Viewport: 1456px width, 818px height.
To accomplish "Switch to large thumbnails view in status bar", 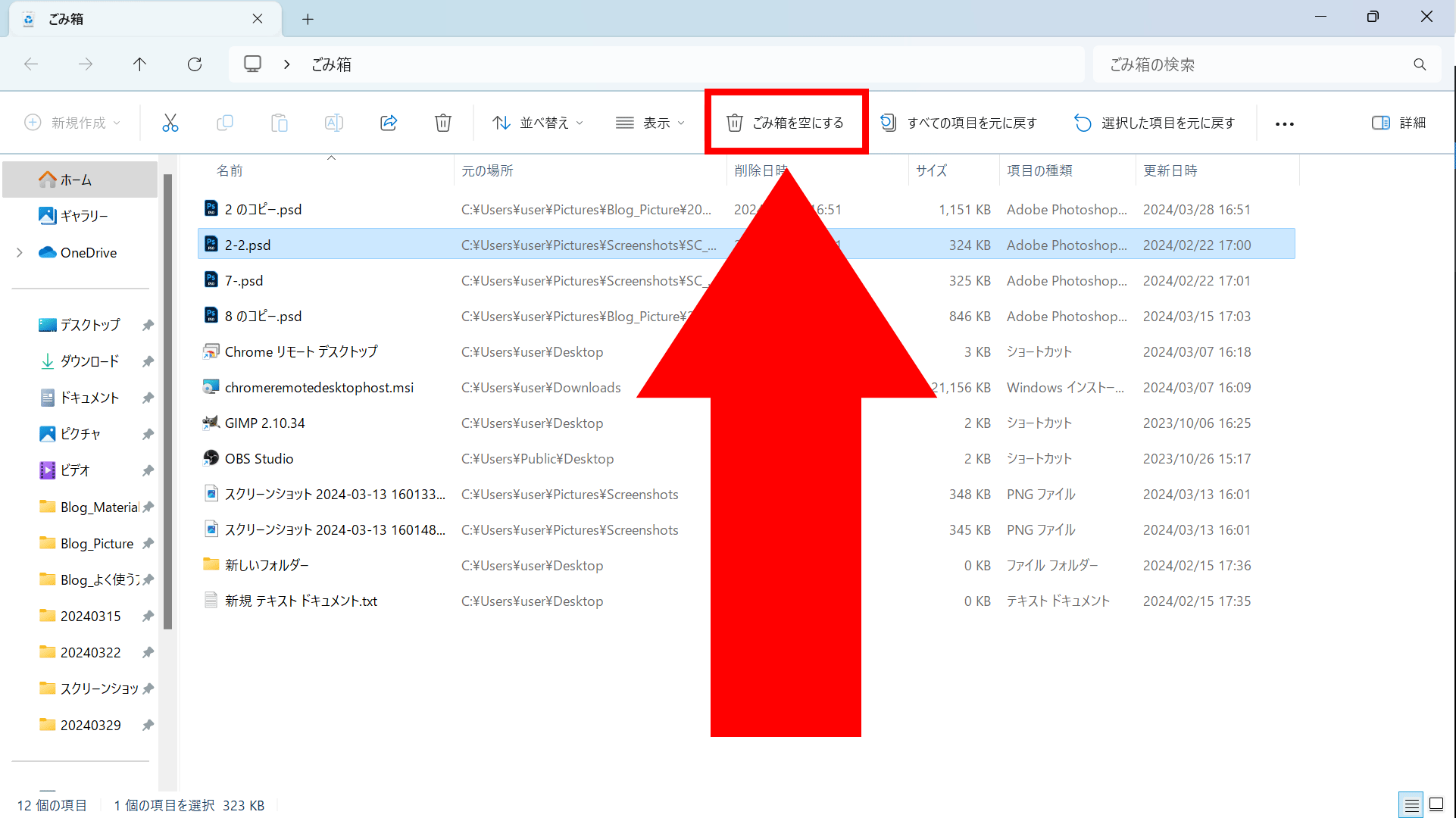I will coord(1436,804).
